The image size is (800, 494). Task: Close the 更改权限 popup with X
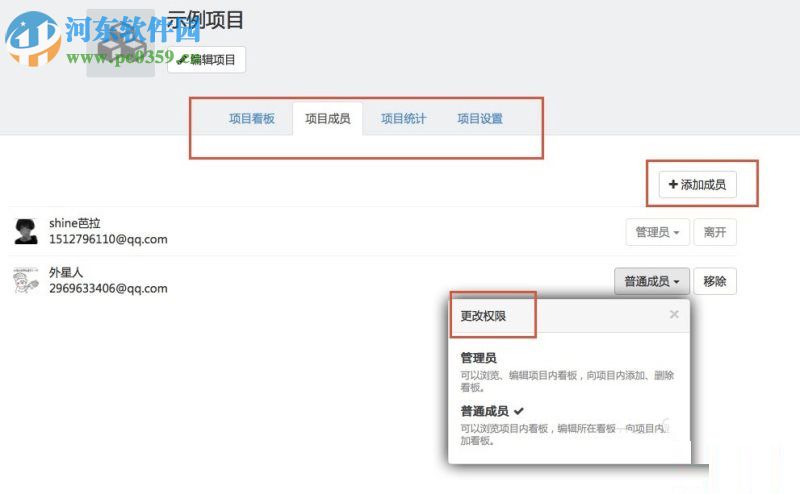[x=674, y=314]
